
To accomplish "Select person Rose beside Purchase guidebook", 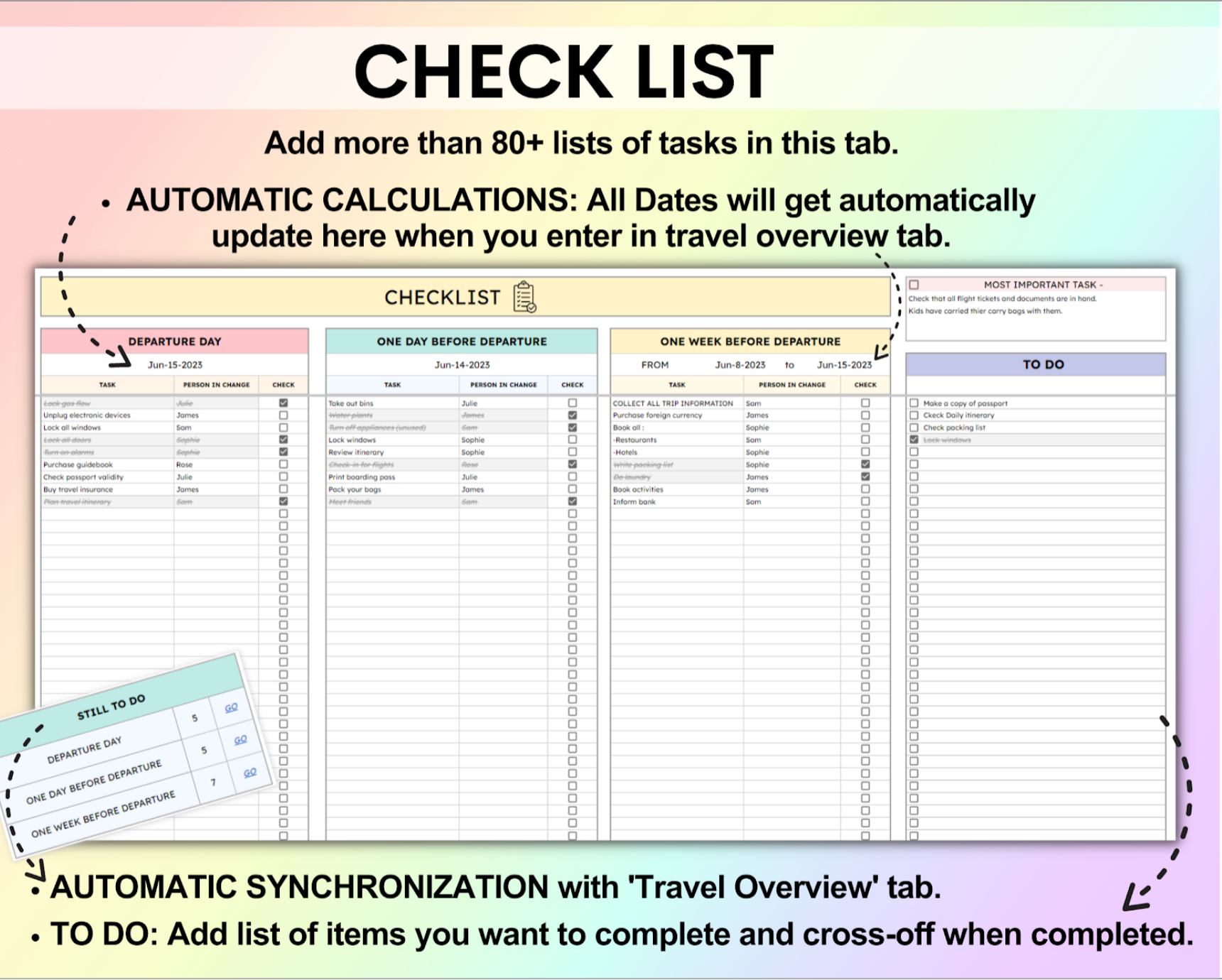I will [185, 465].
